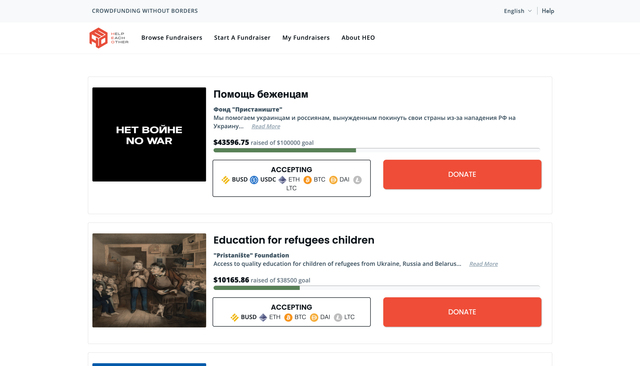Click the HEO Help Each Other logo
Screen dimensions: 640x366
tap(109, 38)
